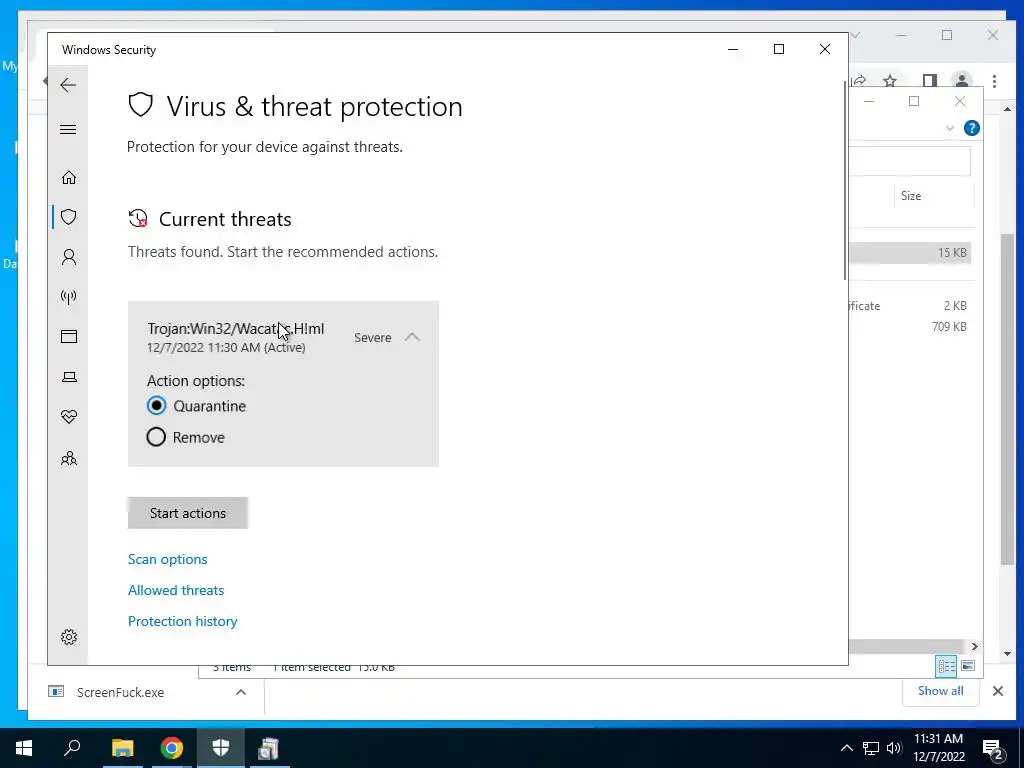Screen dimensions: 1024x768
Task: Click the ScreenFuck.exe download item
Action: coord(120,692)
